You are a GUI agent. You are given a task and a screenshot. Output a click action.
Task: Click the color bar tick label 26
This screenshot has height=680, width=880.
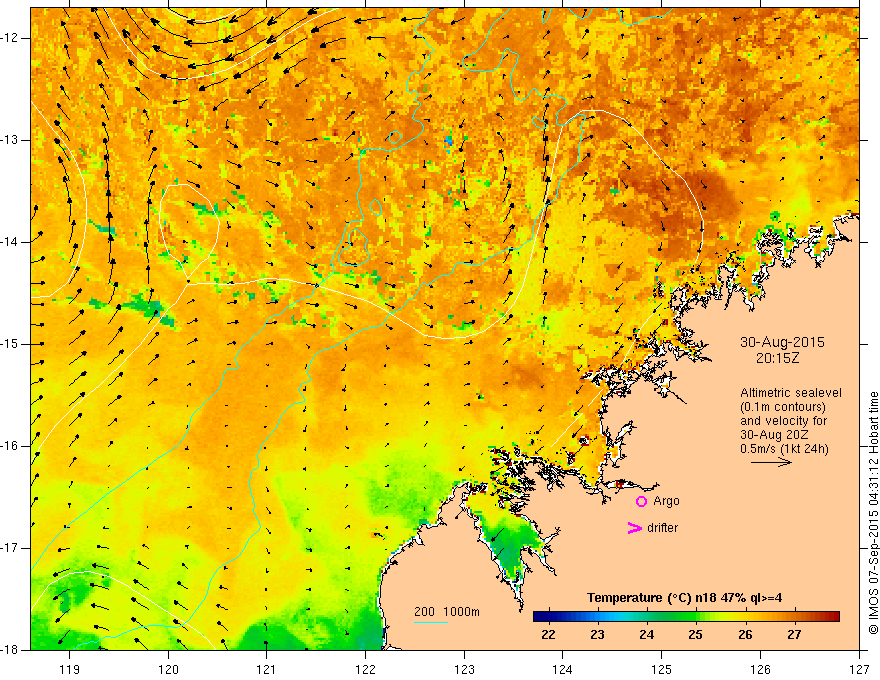tap(745, 635)
